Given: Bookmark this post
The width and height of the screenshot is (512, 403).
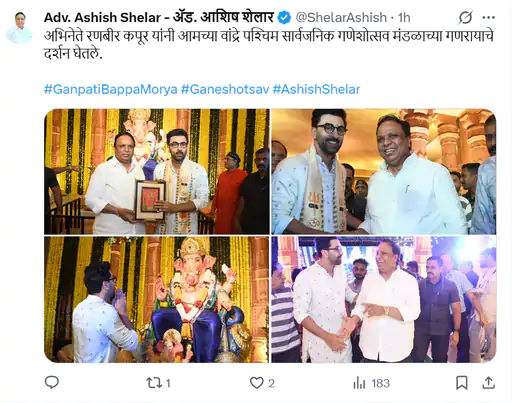Looking at the screenshot, I should 462,383.
